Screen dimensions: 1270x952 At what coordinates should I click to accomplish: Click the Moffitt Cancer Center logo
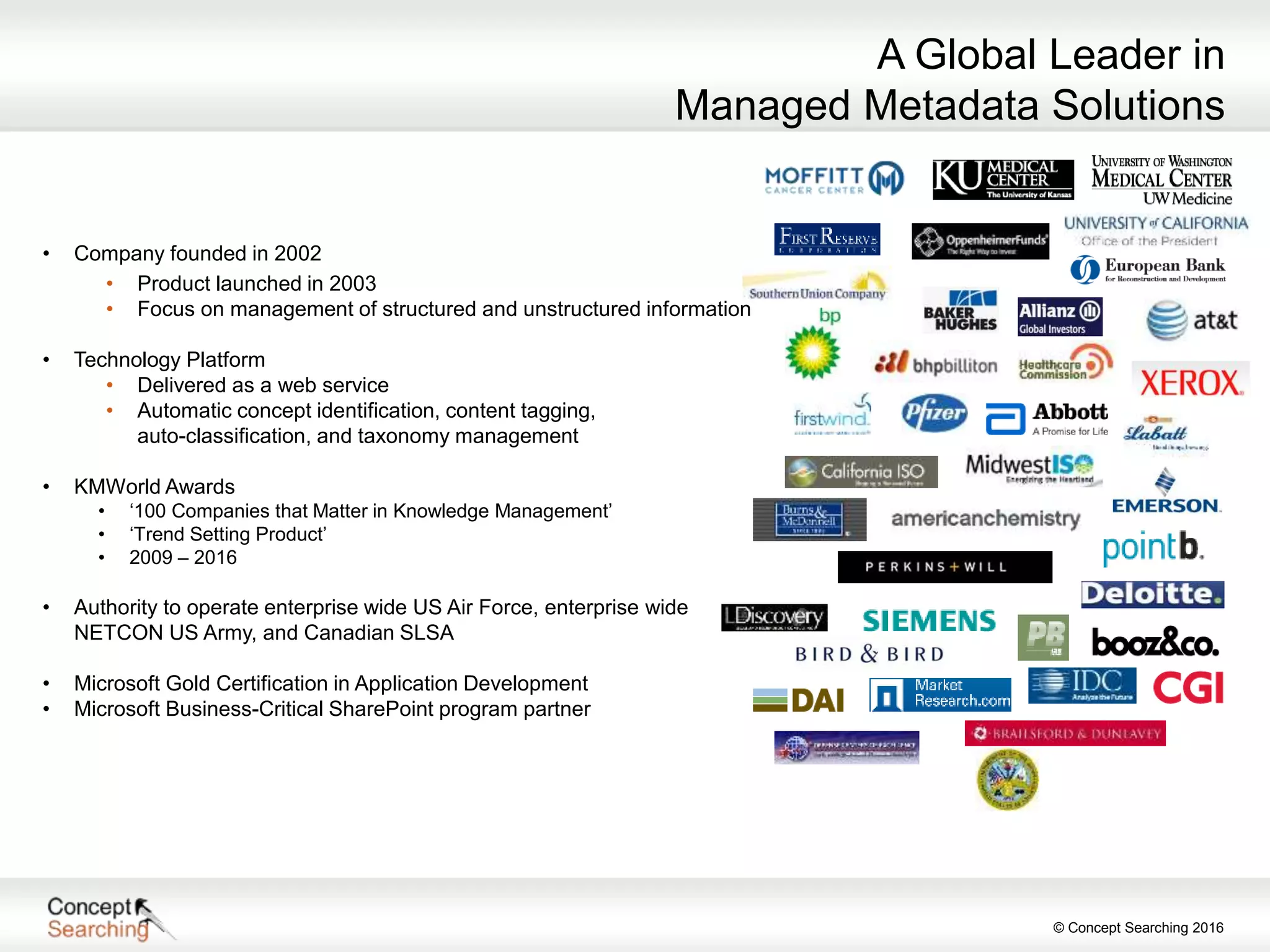pyautogui.click(x=834, y=179)
